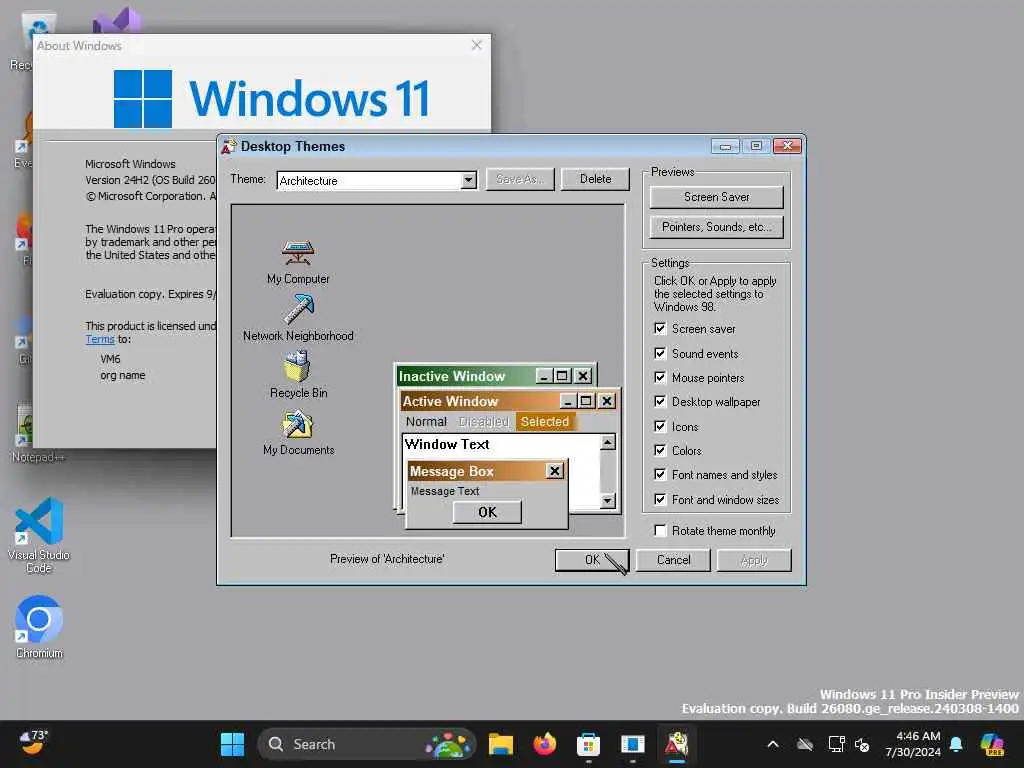Uncheck Font and window sizes
Image resolution: width=1024 pixels, height=768 pixels.
660,500
